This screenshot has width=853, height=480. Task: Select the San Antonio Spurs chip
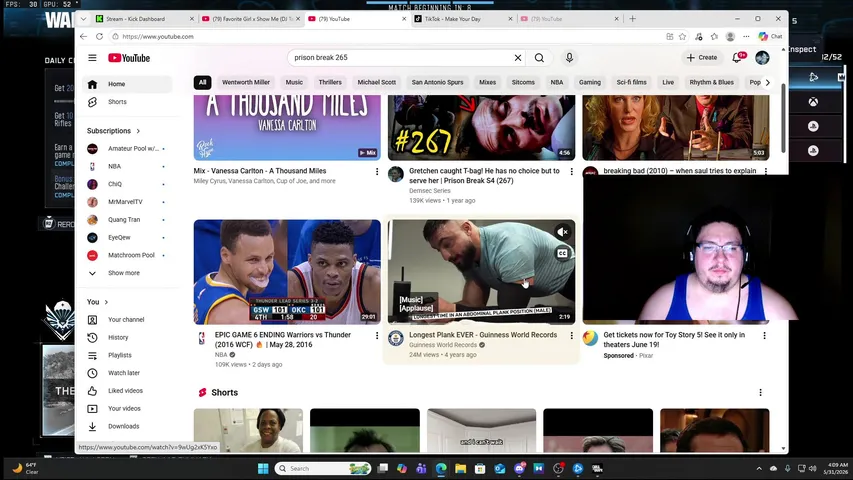[x=437, y=82]
